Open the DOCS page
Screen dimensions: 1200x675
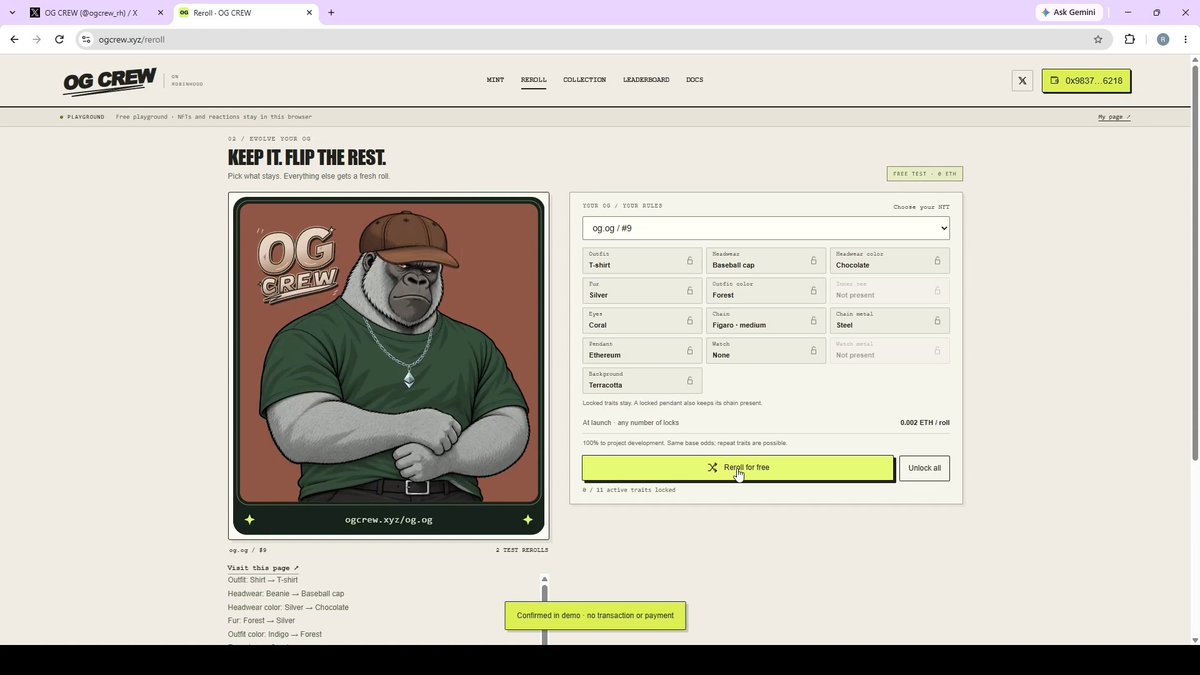[694, 80]
